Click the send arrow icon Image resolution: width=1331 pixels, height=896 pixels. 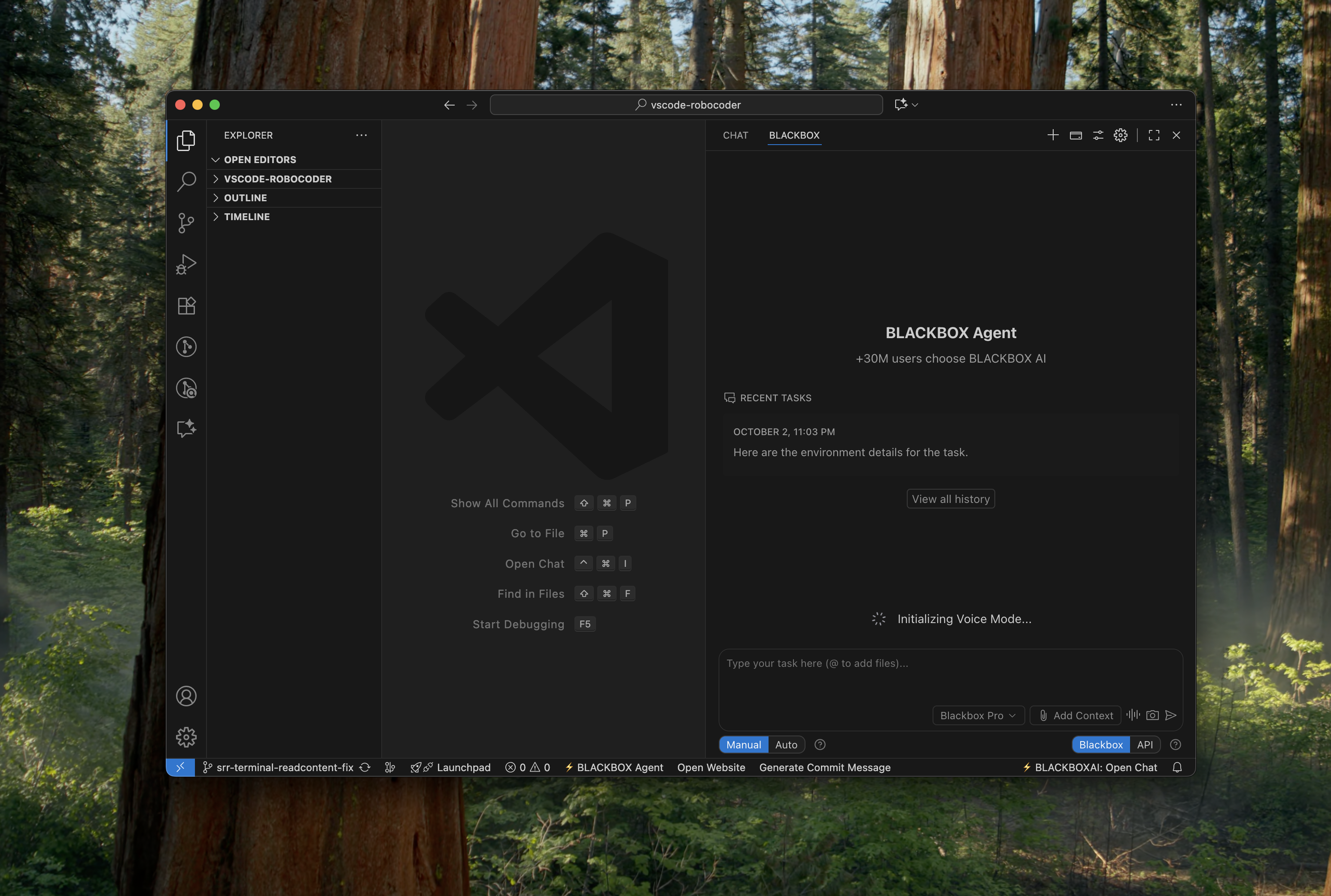click(1170, 715)
